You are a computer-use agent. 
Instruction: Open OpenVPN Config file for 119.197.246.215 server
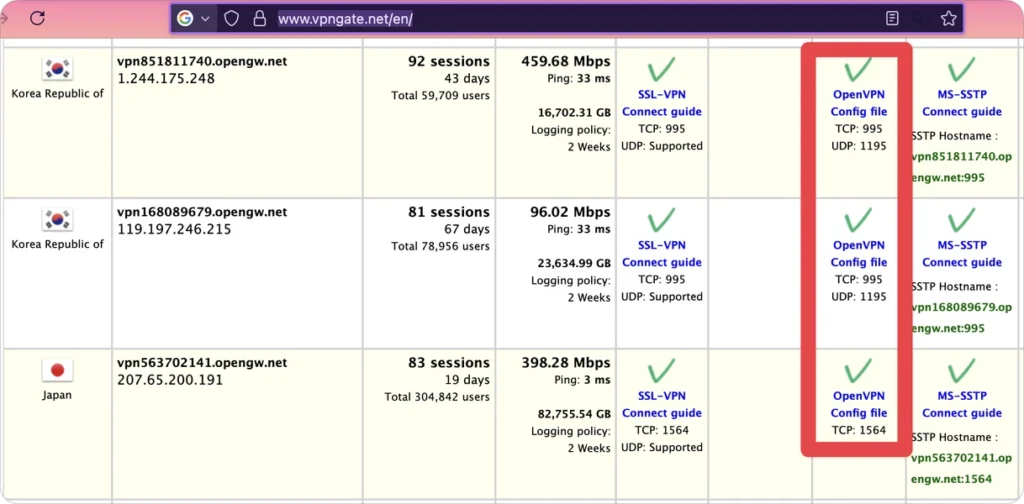[859, 254]
